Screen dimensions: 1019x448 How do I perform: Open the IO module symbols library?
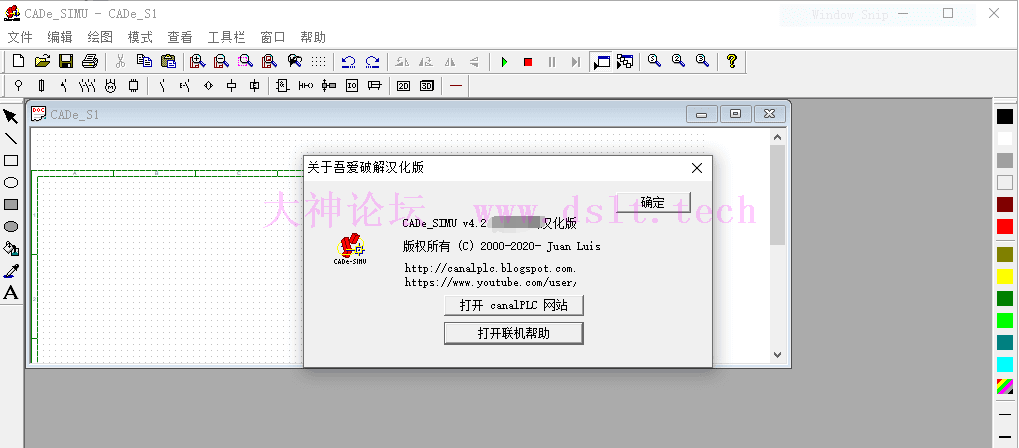pos(352,85)
